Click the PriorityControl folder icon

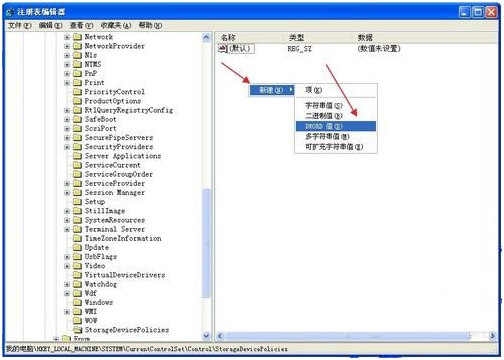coord(77,92)
